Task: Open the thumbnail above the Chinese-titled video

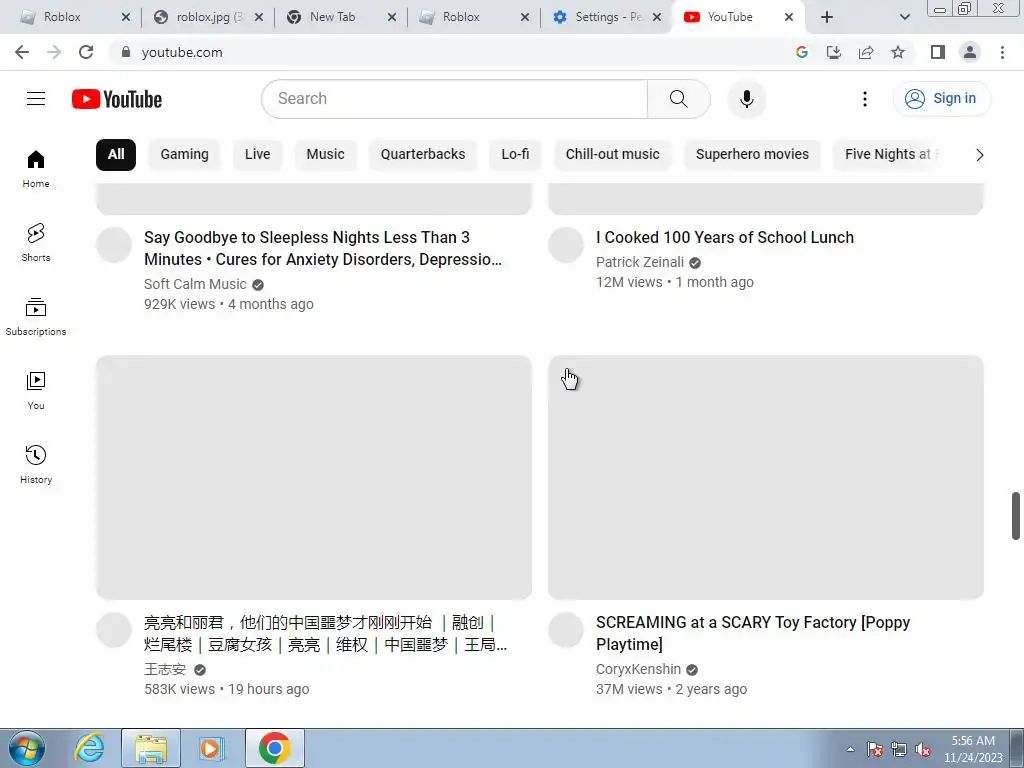Action: coord(314,477)
